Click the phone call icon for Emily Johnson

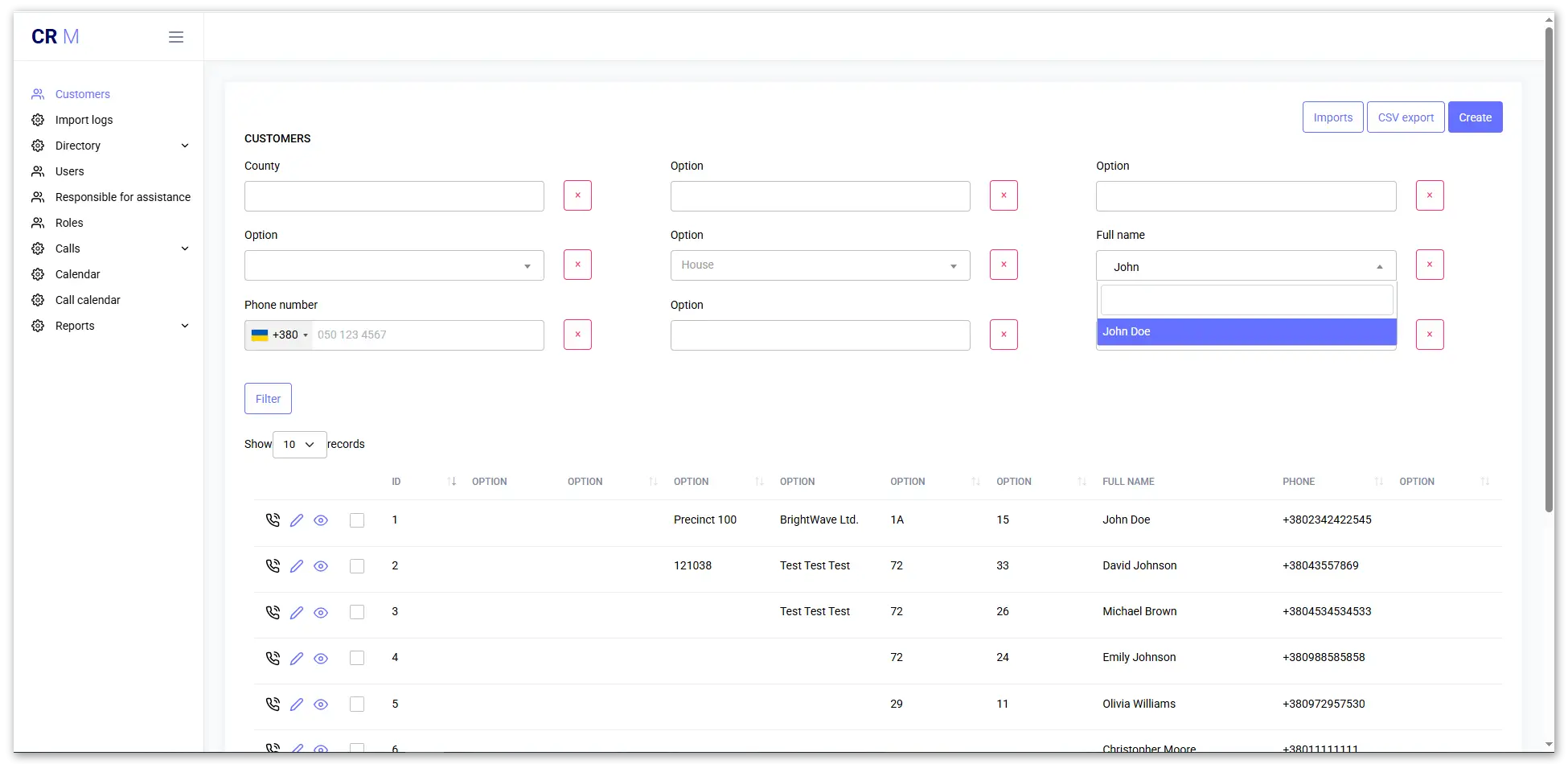[273, 658]
